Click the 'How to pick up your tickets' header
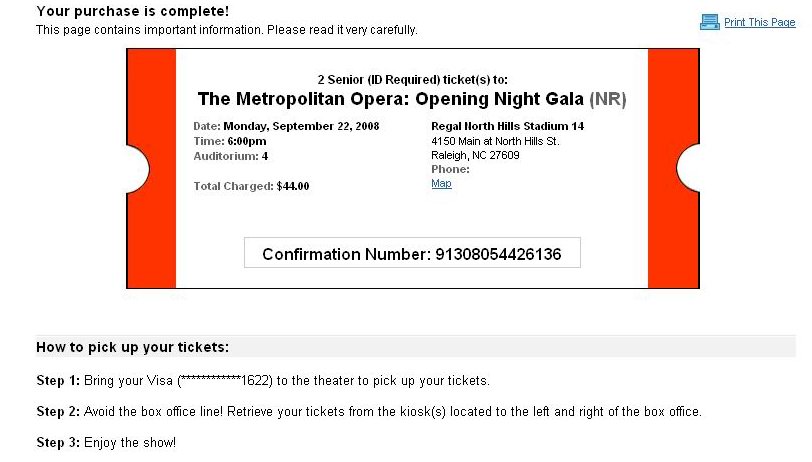 coord(133,347)
